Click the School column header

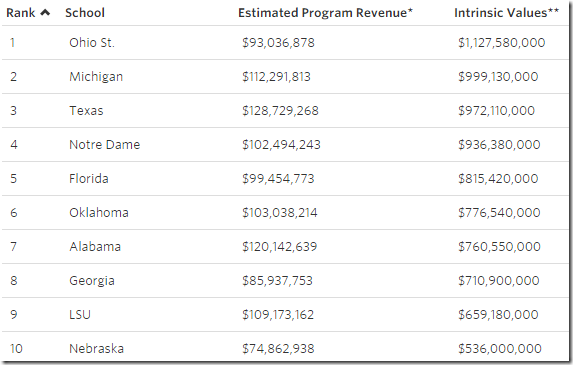click(x=85, y=13)
